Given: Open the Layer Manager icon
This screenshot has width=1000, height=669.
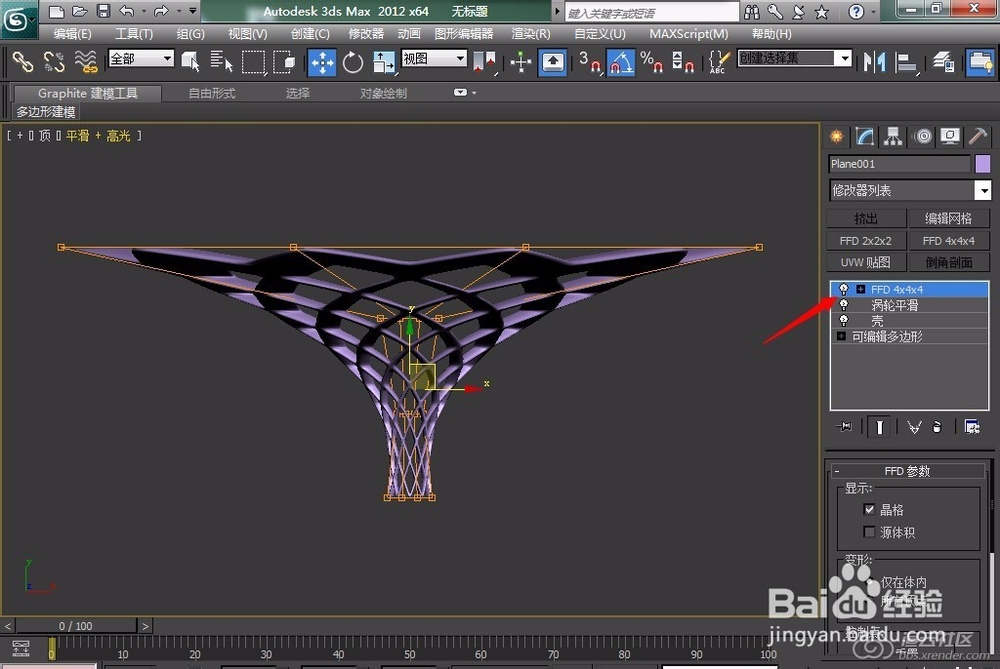Looking at the screenshot, I should pyautogui.click(x=943, y=62).
